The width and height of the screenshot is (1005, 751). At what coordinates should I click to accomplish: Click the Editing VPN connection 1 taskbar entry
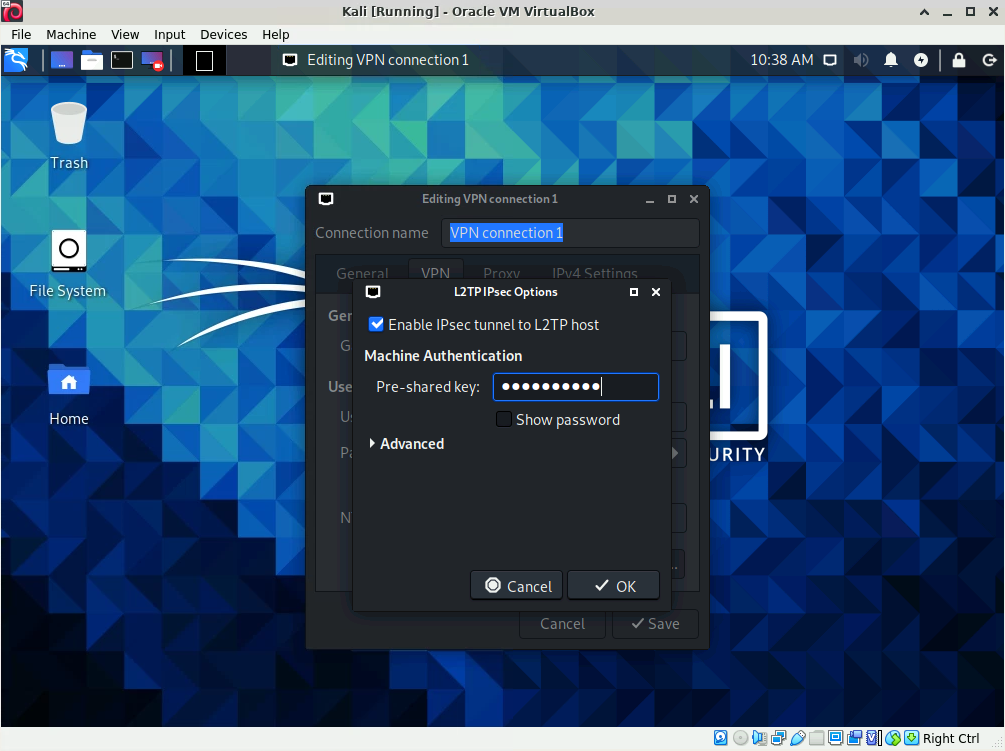376,60
